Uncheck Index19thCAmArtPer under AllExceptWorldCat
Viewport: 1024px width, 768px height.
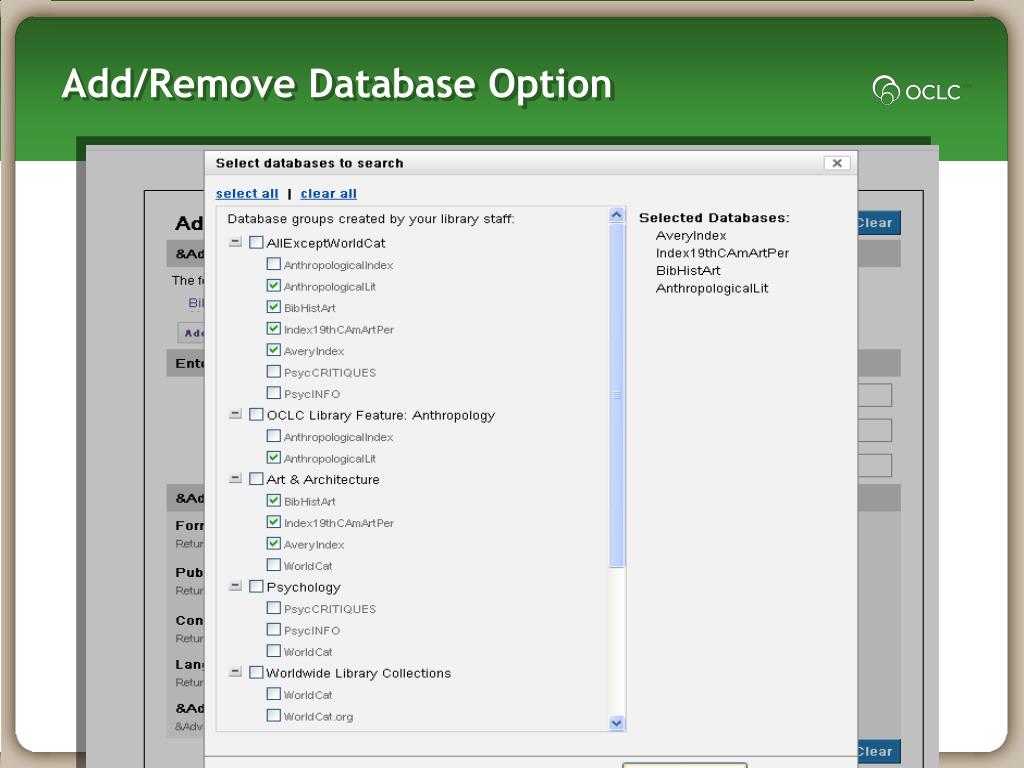[274, 328]
